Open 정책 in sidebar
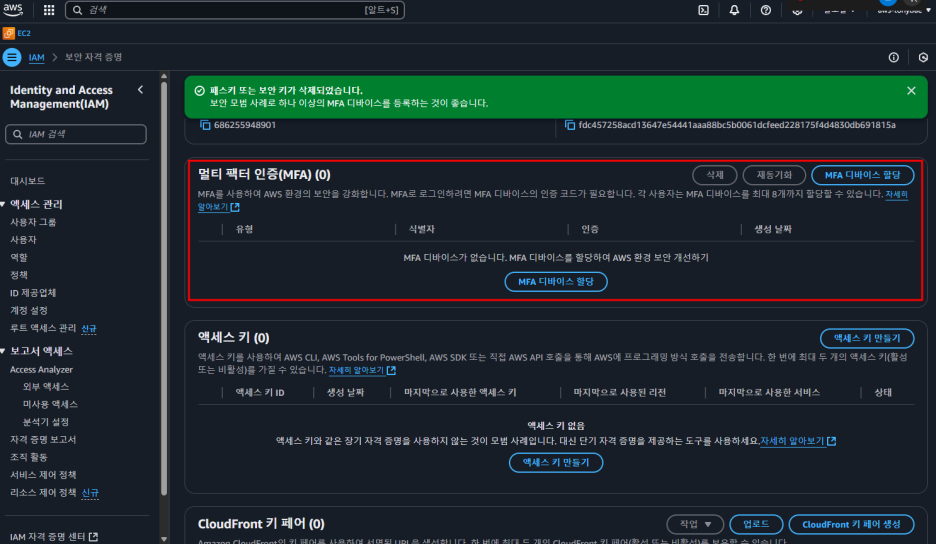This screenshot has width=936, height=544. pyautogui.click(x=19, y=275)
